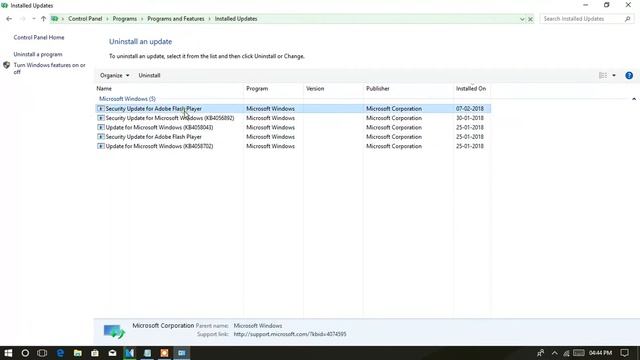The height and width of the screenshot is (360, 640).
Task: Launch Microsoft Edge from the taskbar
Action: (60, 353)
